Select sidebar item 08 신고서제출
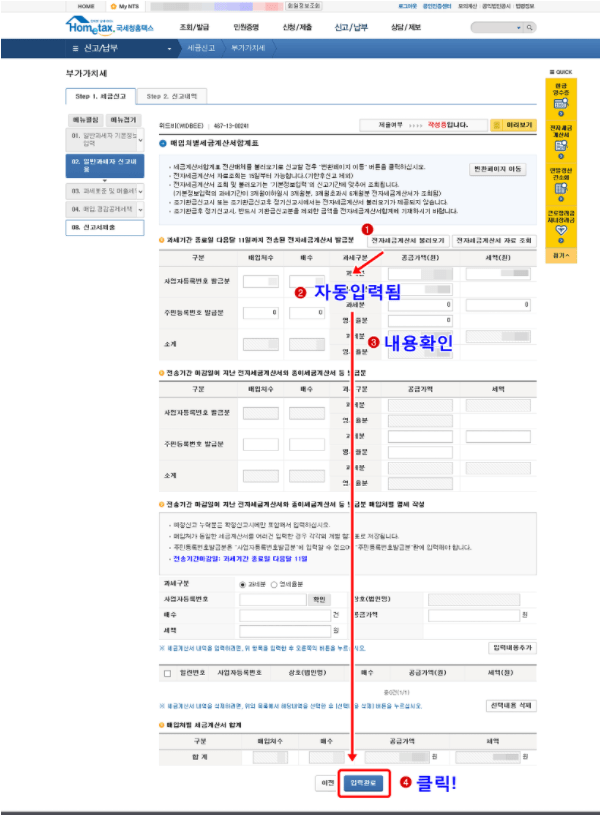This screenshot has height=815, width=600. point(105,228)
